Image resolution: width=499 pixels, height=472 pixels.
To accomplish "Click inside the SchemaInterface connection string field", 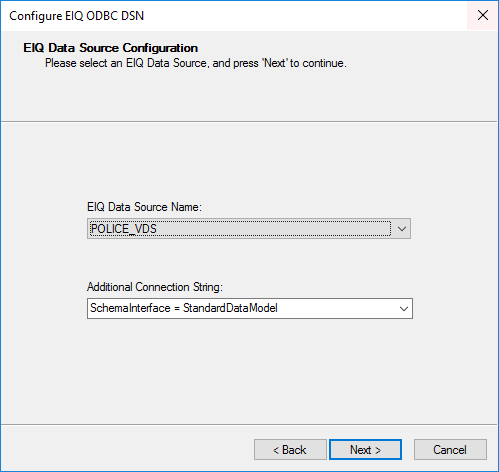I will [x=250, y=308].
